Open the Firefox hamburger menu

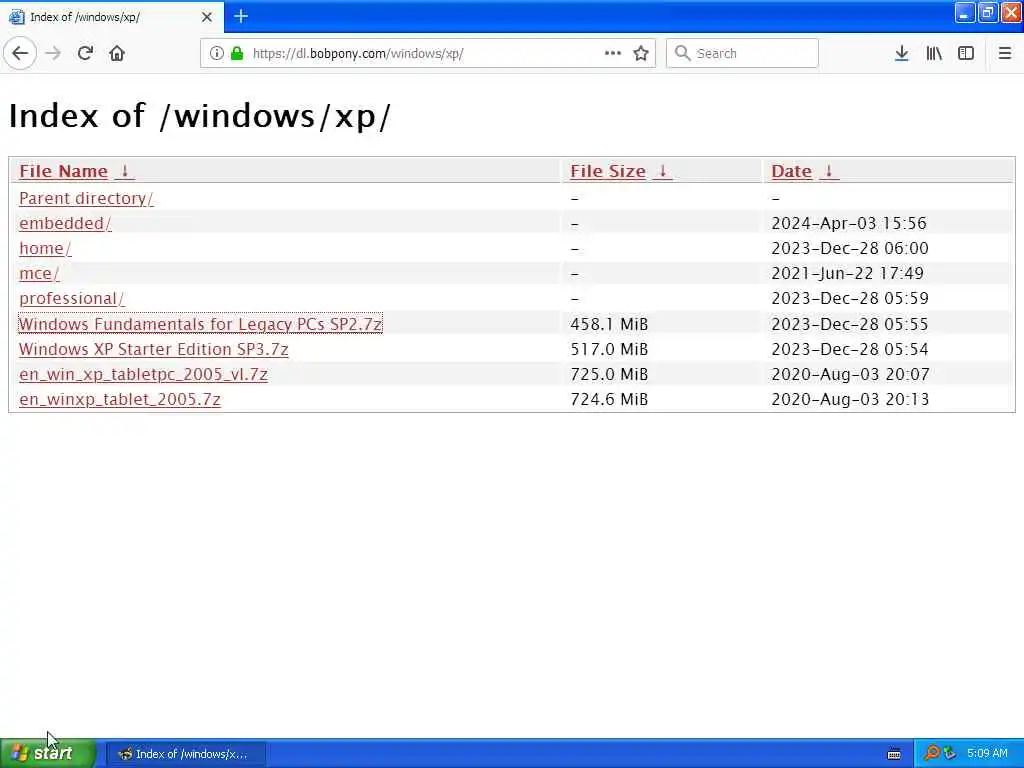tap(1005, 54)
